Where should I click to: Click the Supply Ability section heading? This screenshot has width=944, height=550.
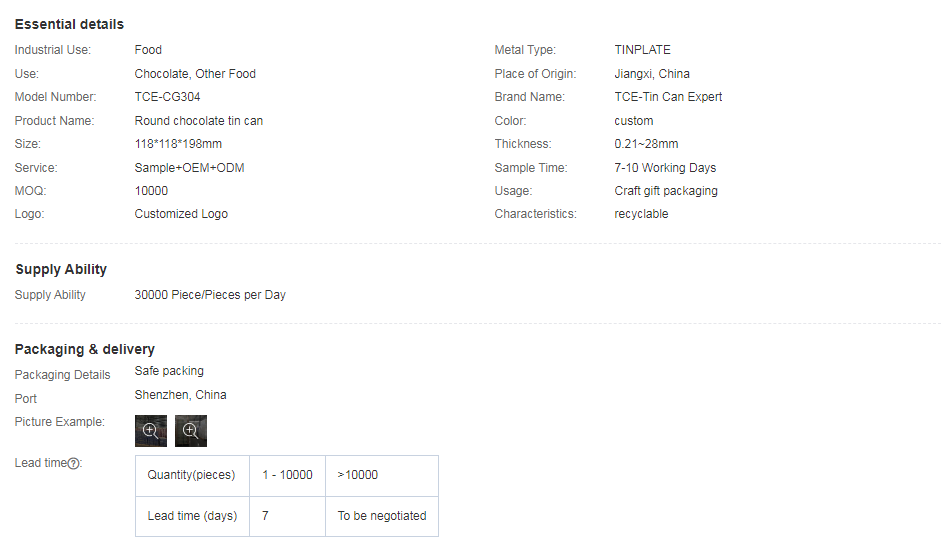pos(61,269)
